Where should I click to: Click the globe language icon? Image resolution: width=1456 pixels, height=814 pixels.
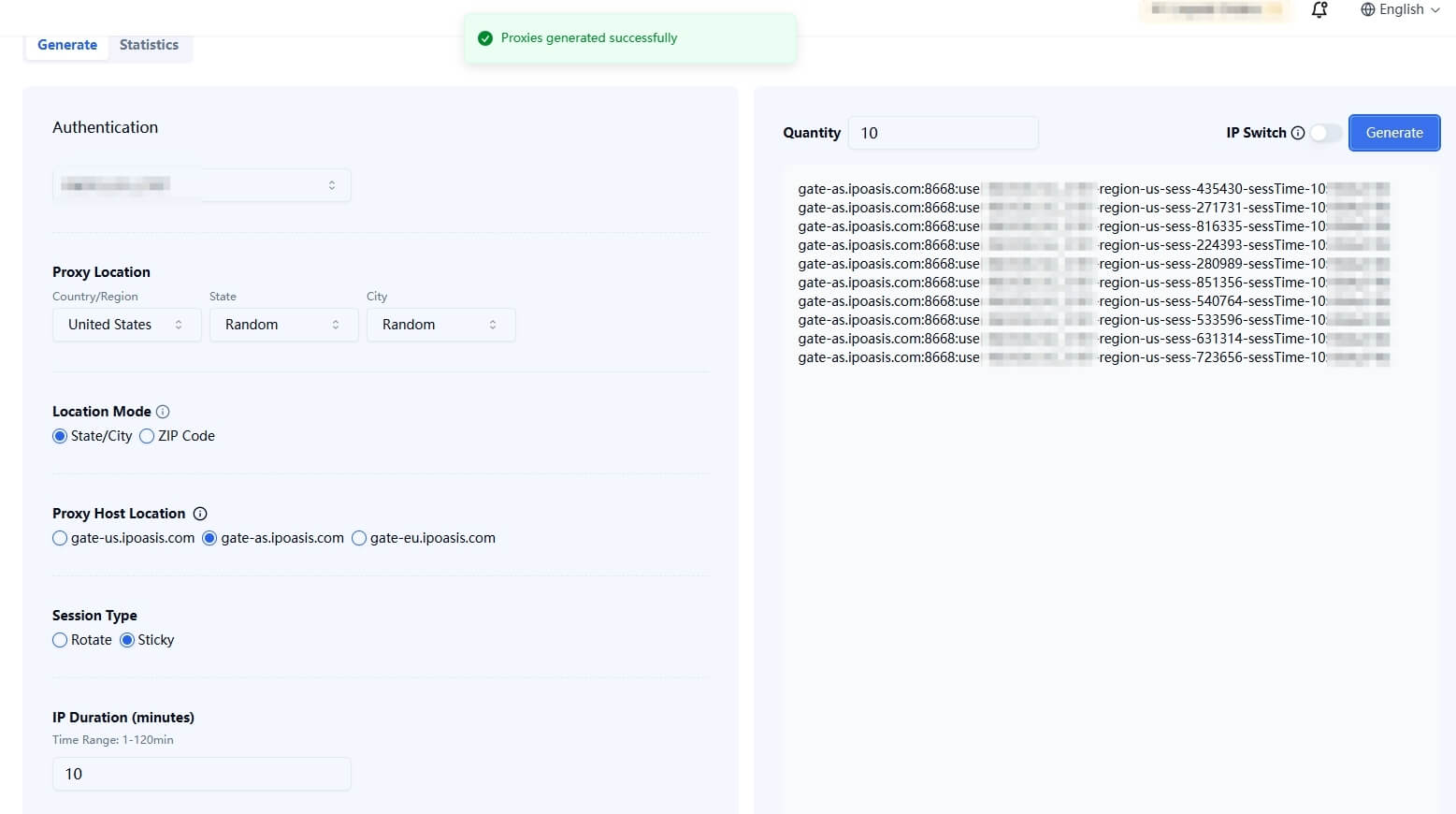click(x=1367, y=9)
